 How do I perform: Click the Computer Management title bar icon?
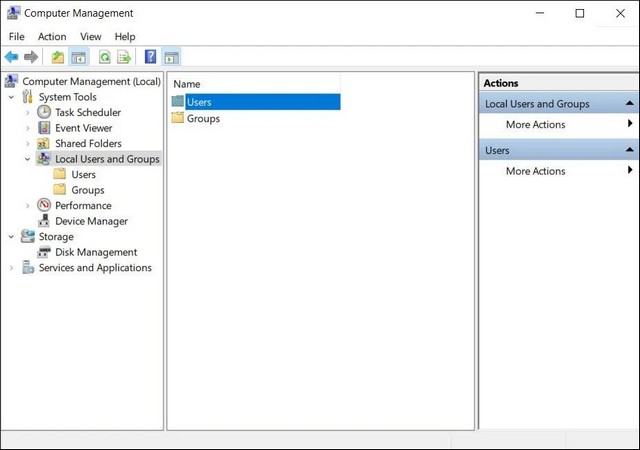pos(13,13)
